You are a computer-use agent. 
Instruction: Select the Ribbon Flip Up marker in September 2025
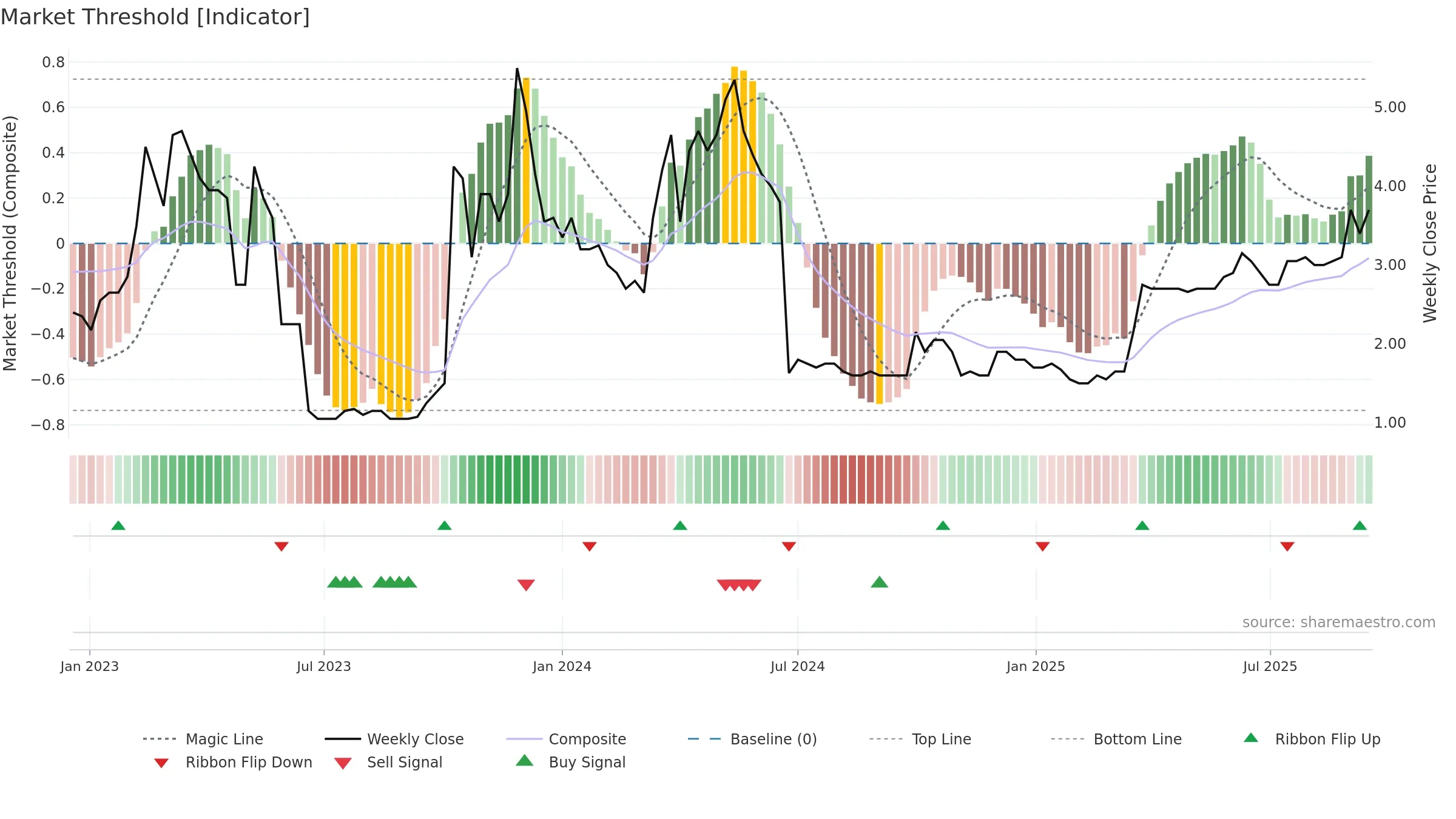coord(1360,525)
